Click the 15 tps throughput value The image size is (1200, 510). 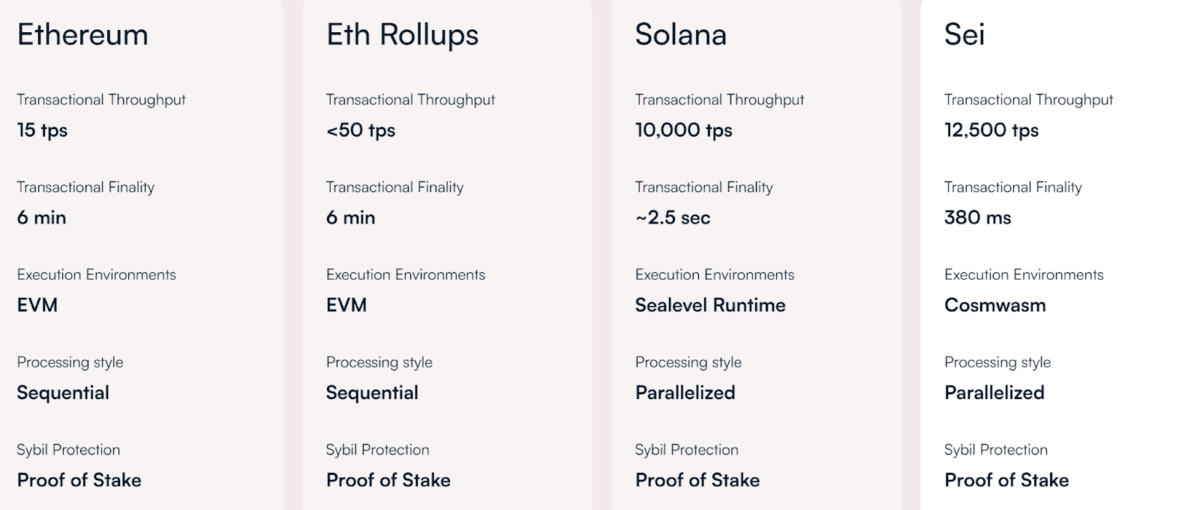[42, 131]
